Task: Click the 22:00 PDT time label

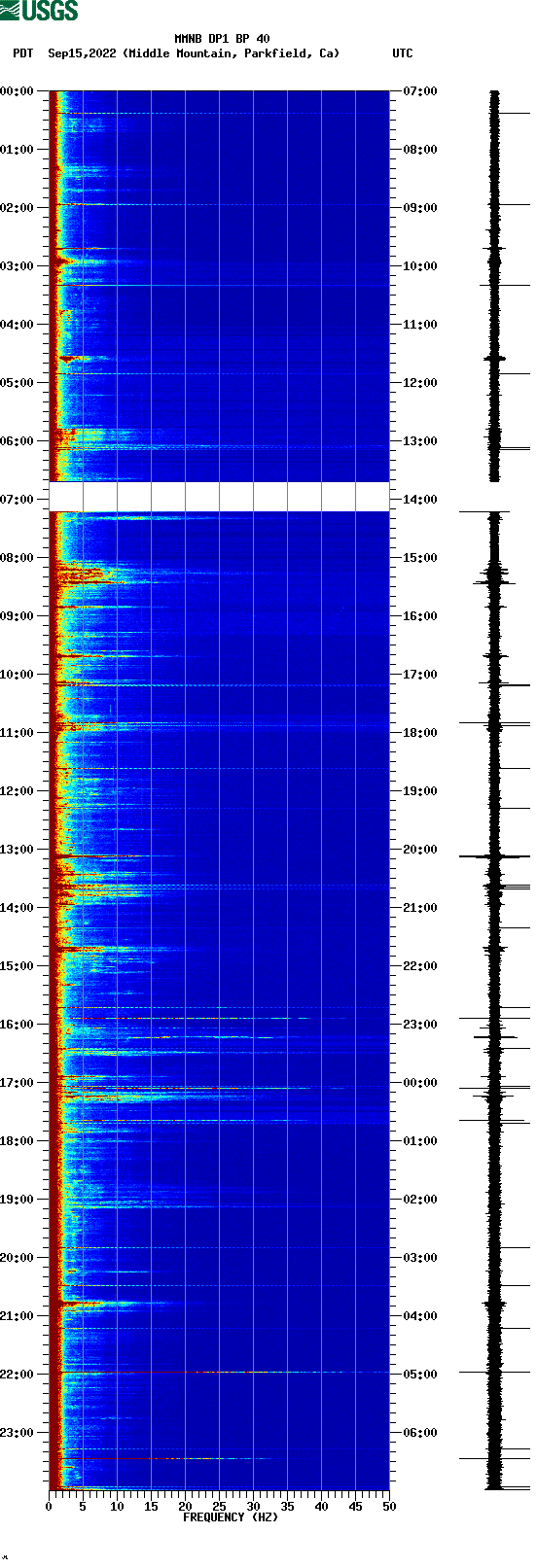Action: point(18,1375)
